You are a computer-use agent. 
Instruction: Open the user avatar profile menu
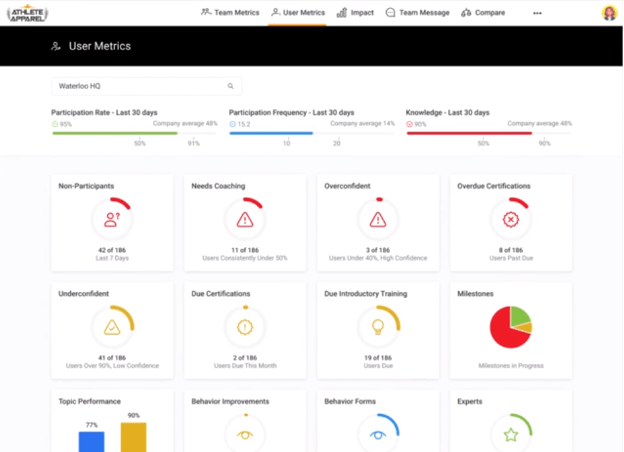(x=609, y=13)
